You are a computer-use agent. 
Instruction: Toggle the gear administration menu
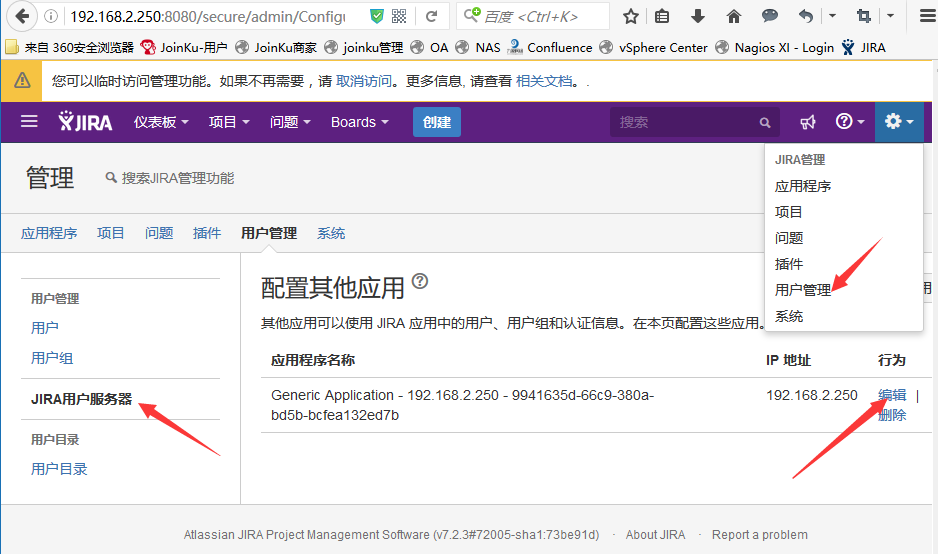(x=899, y=121)
